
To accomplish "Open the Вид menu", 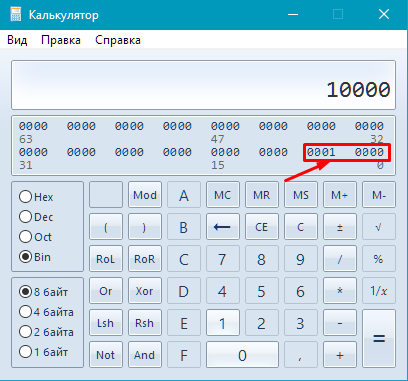I will click(x=17, y=40).
